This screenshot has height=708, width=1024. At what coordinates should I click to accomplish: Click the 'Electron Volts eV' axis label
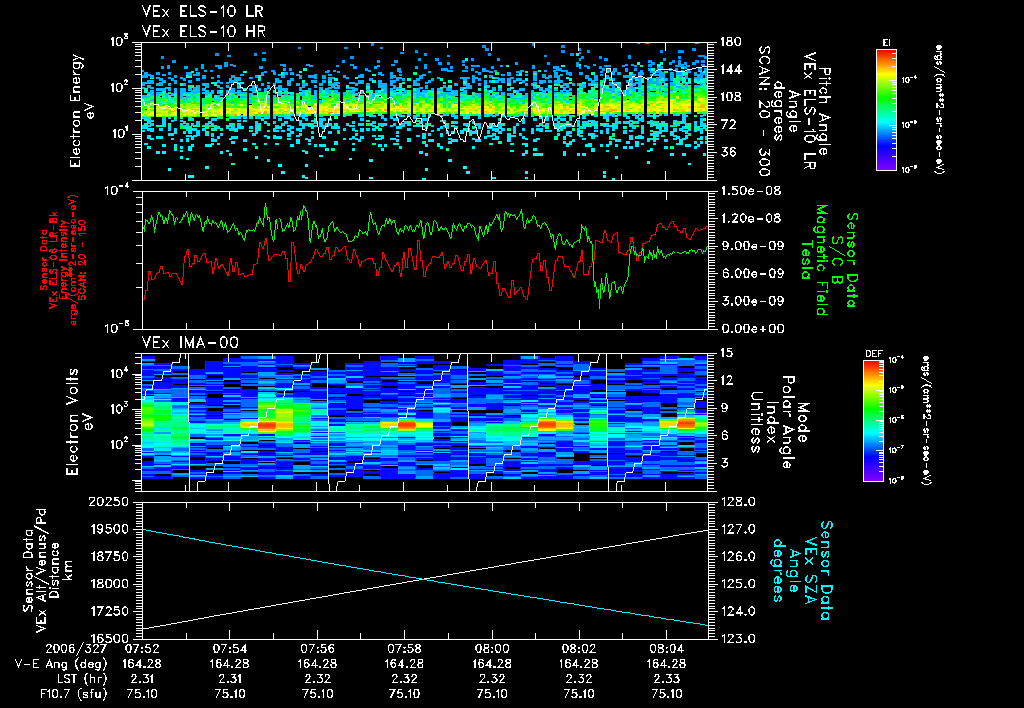click(78, 421)
